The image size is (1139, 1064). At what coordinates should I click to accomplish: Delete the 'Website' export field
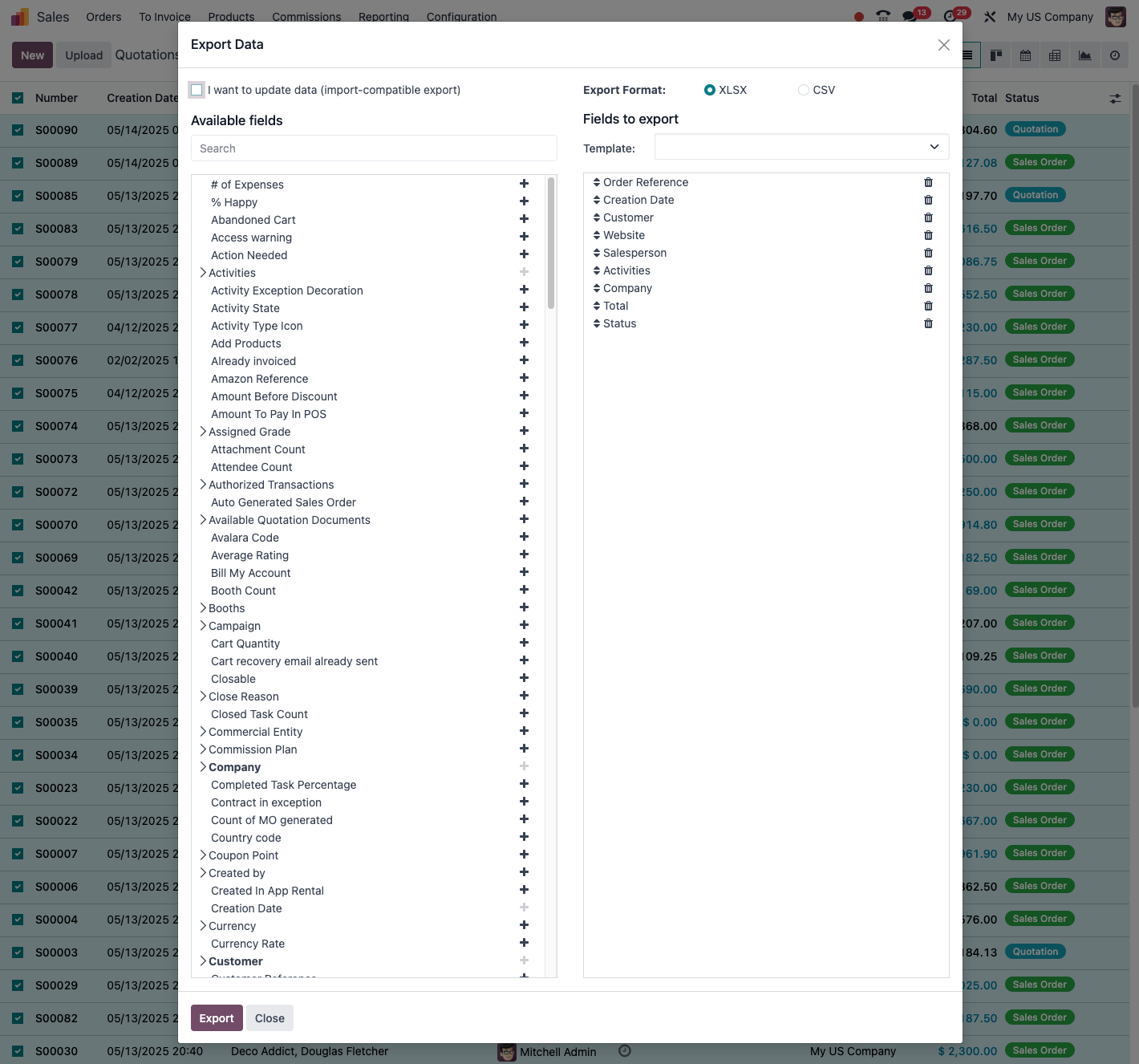click(x=928, y=235)
